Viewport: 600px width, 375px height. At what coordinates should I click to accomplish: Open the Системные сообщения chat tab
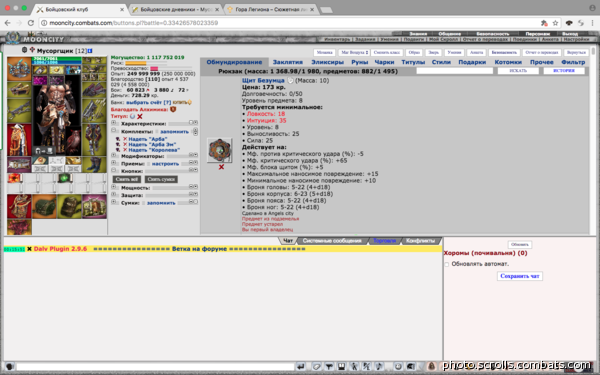tap(332, 241)
